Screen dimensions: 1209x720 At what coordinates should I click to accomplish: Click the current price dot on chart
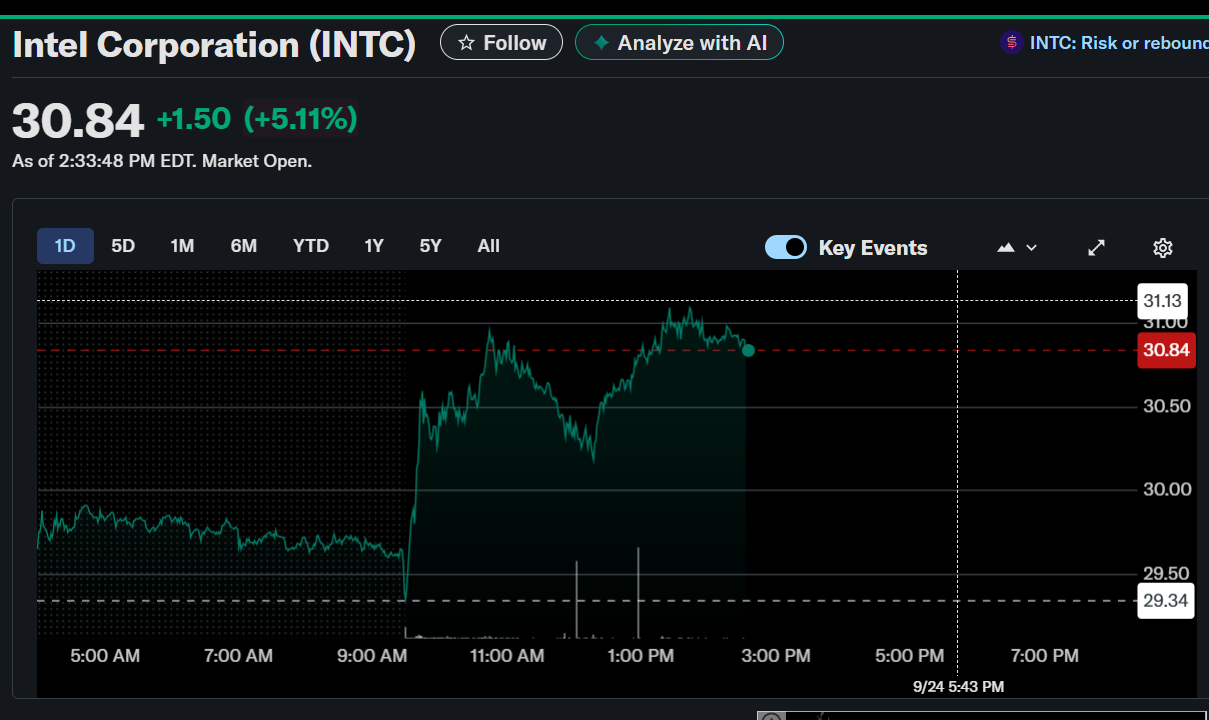coord(748,350)
